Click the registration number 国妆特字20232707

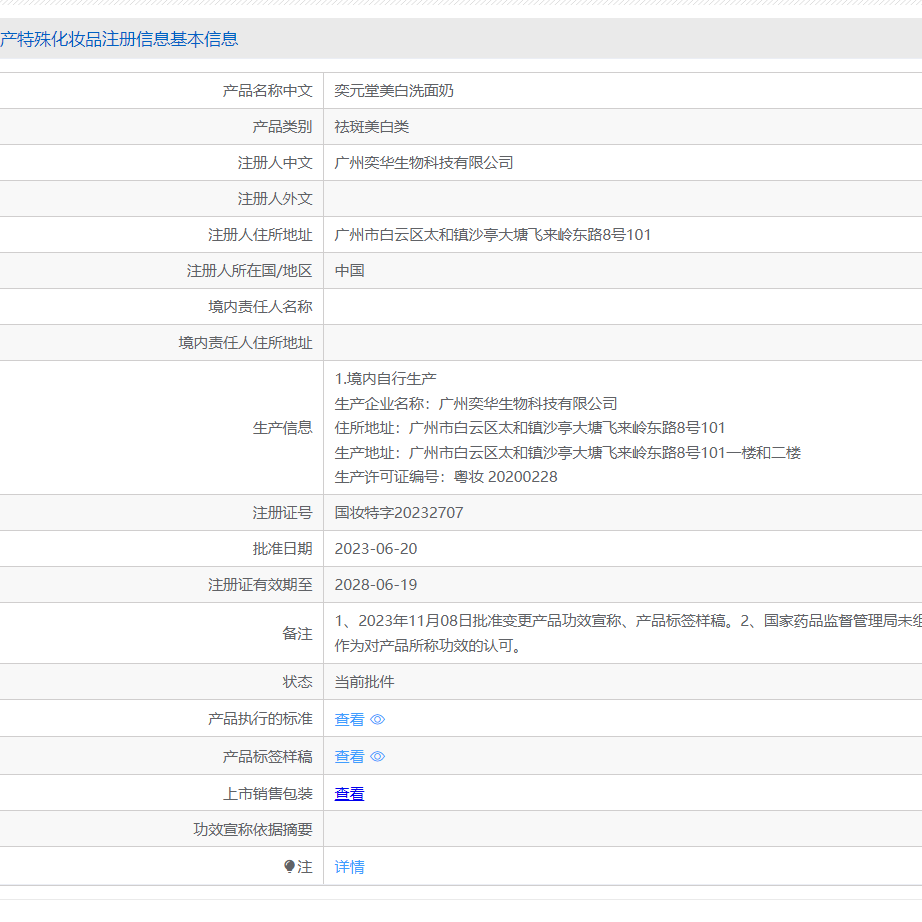pos(395,512)
